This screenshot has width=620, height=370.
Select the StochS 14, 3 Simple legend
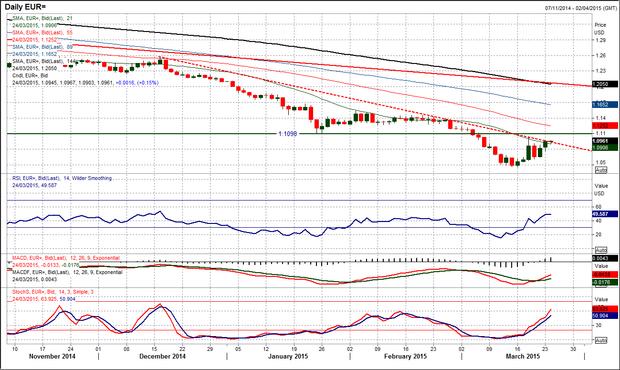coord(53,292)
